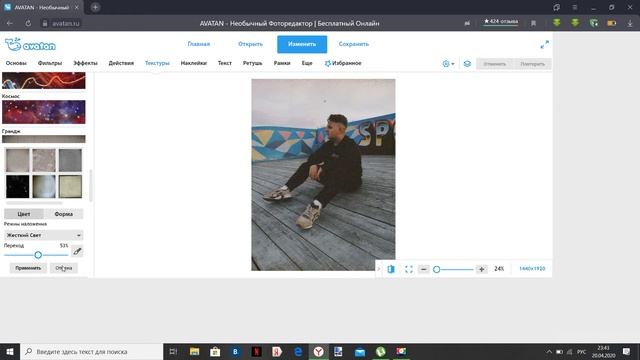
Task: Click the avatan.ru address field
Action: (x=61, y=24)
